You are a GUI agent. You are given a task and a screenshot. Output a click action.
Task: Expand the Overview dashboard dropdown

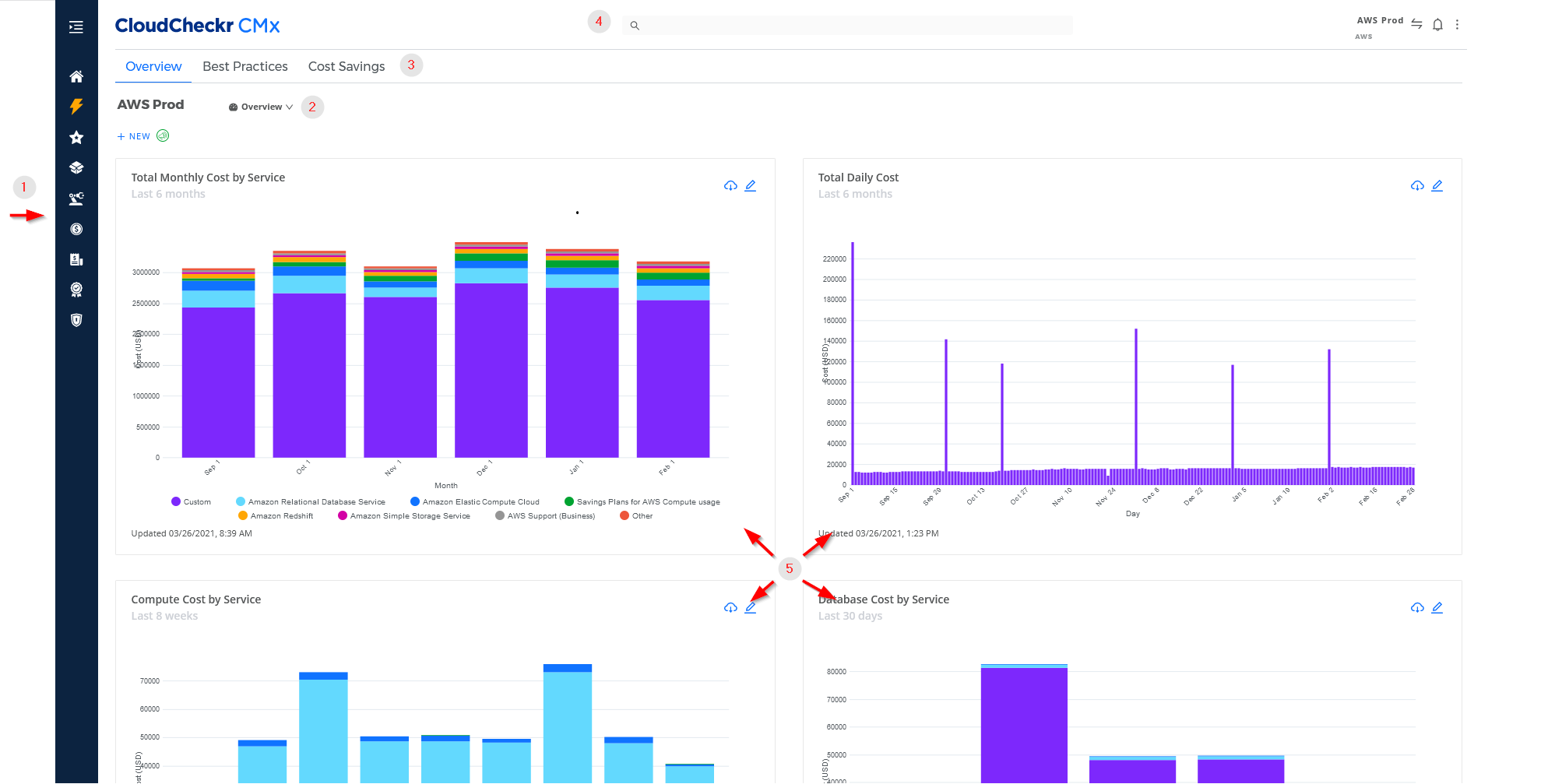(x=261, y=107)
